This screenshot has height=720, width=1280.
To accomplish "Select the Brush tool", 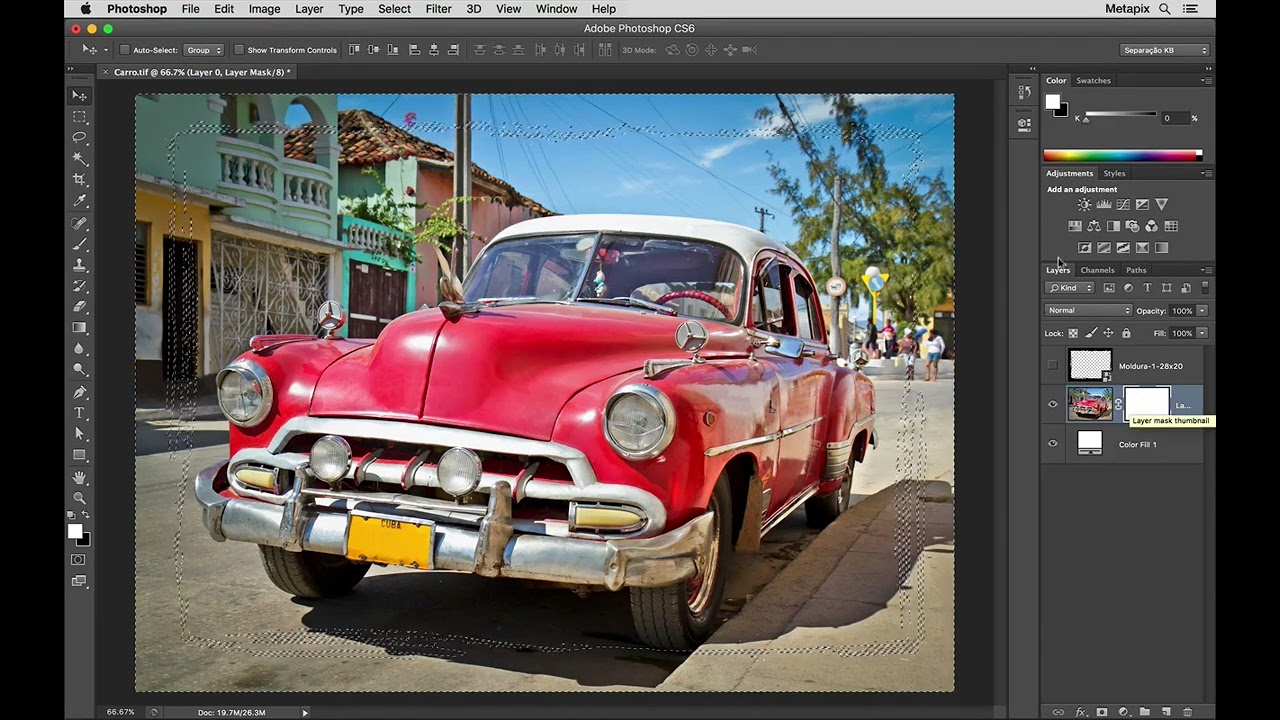I will coord(79,245).
